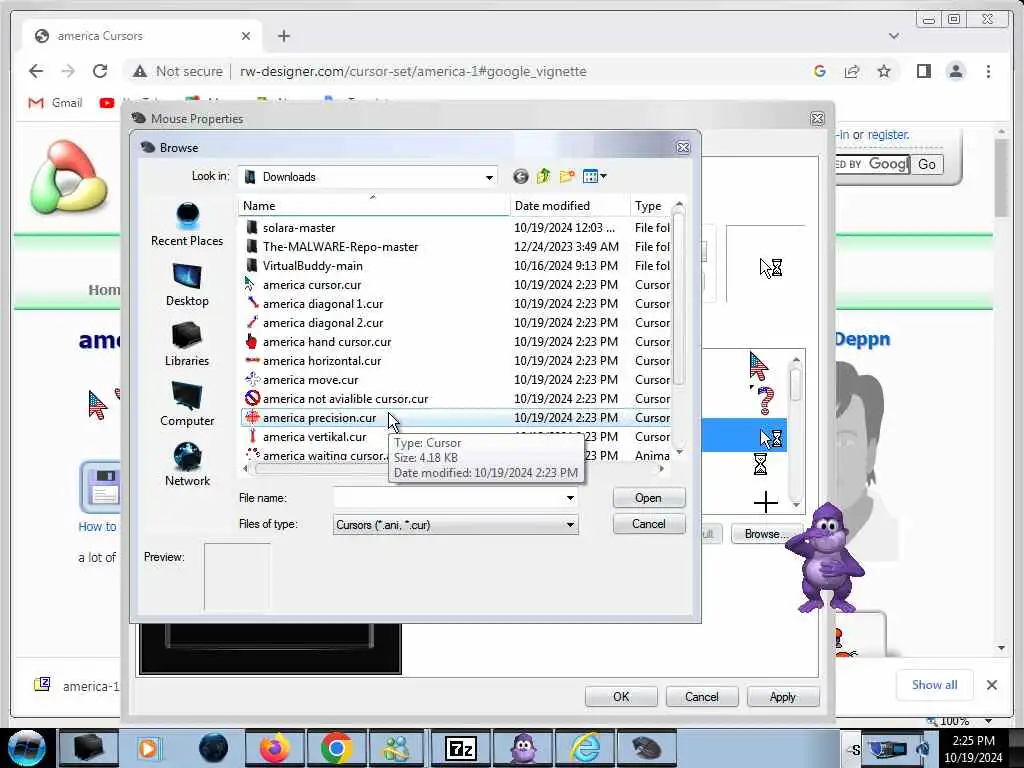This screenshot has width=1024, height=768.
Task: Go up one folder level in Browse
Action: [x=543, y=176]
